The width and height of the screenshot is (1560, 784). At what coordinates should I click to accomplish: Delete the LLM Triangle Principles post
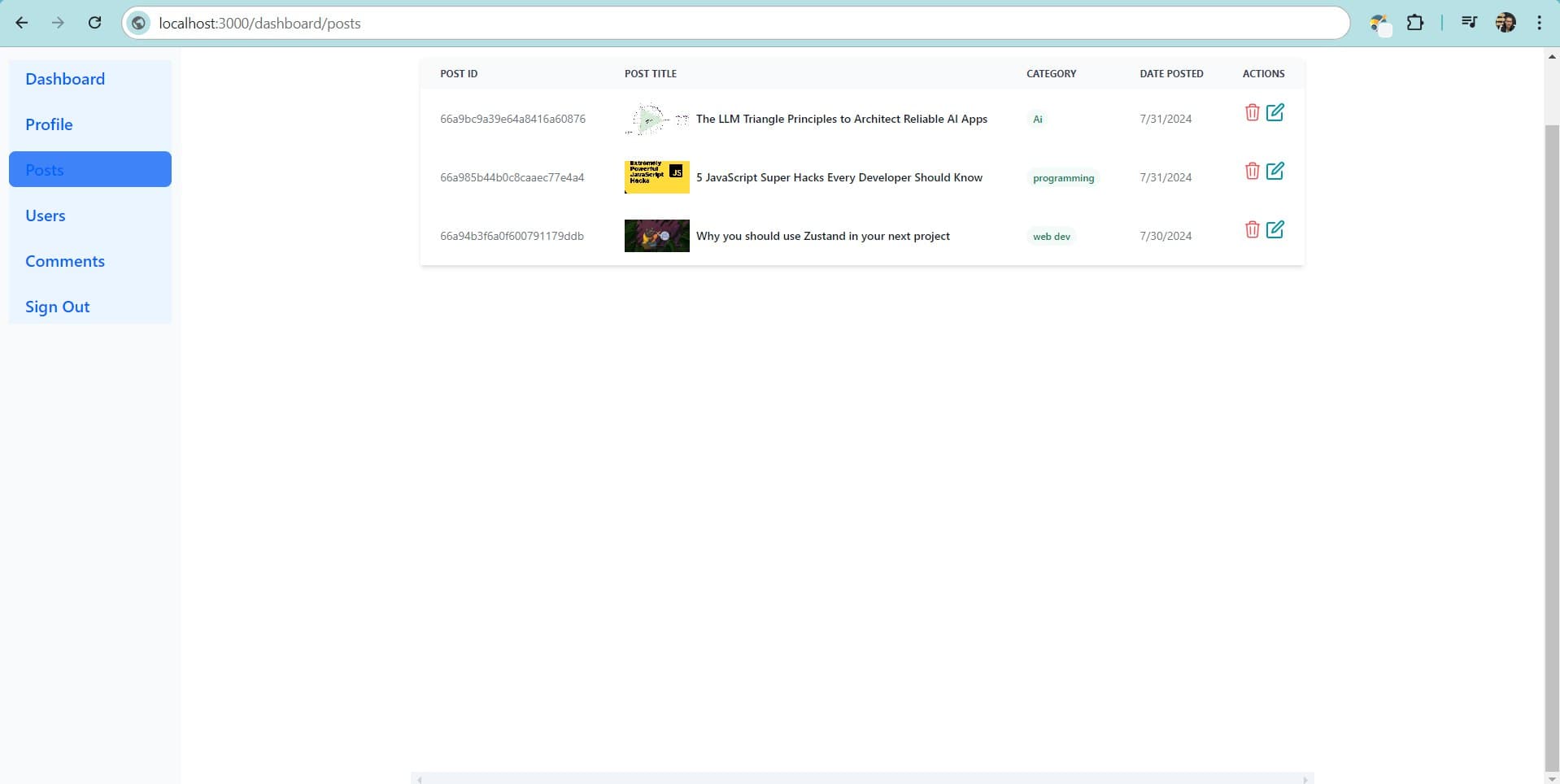pos(1252,112)
